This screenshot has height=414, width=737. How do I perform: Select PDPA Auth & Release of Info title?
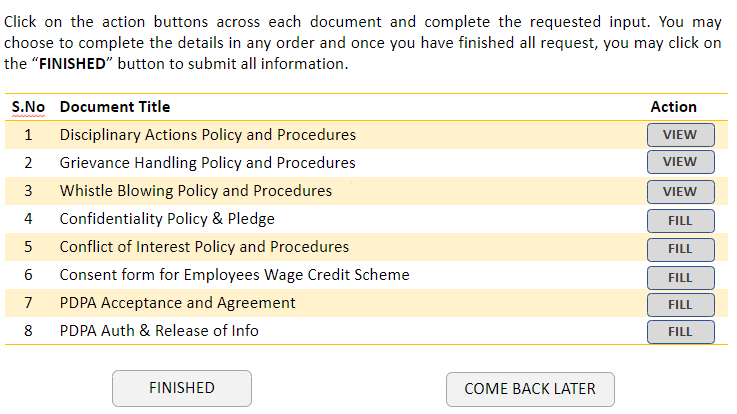click(x=159, y=331)
